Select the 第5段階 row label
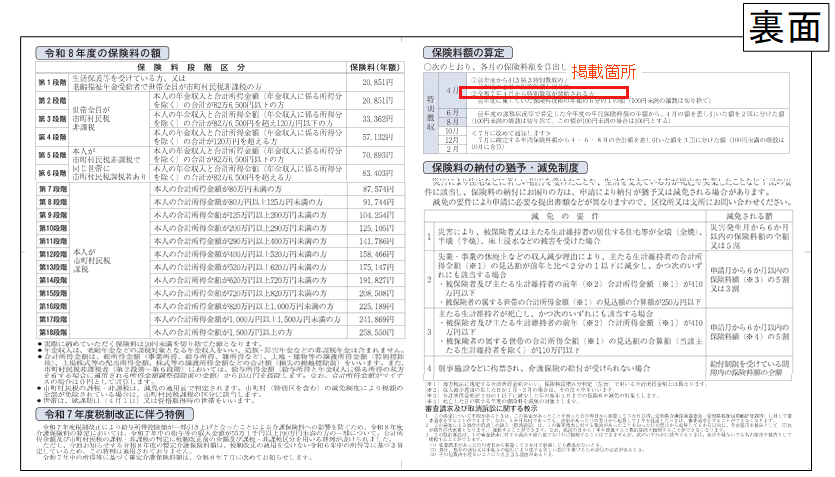This screenshot has height=477, width=835. [52, 155]
